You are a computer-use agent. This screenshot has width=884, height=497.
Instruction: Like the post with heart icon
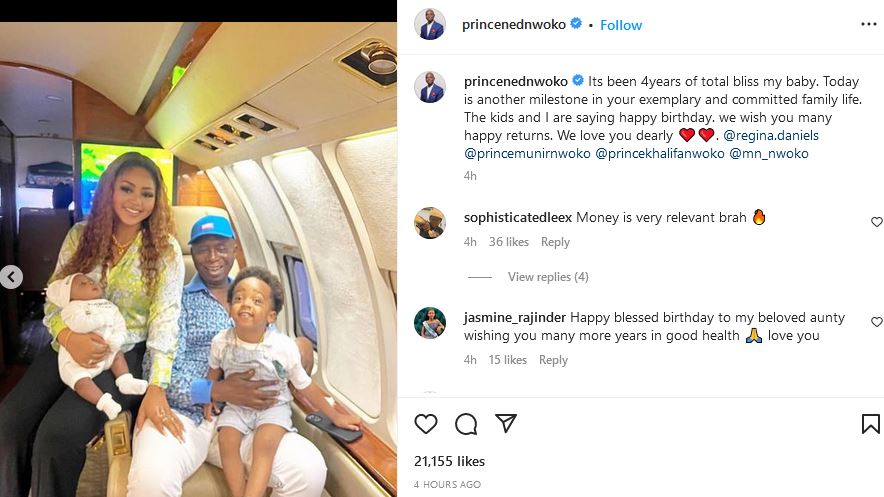tap(426, 424)
